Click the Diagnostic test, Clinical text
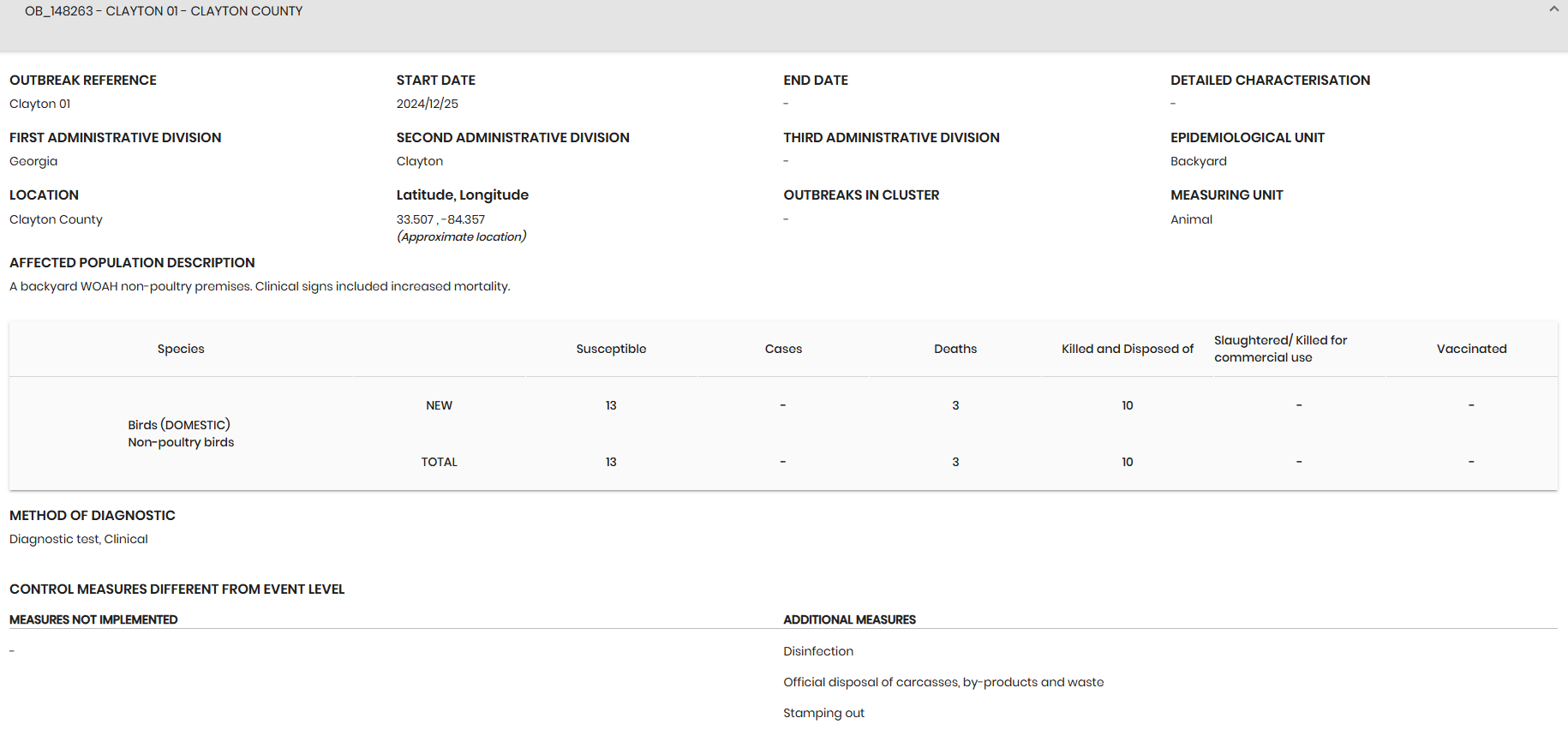 (x=79, y=539)
